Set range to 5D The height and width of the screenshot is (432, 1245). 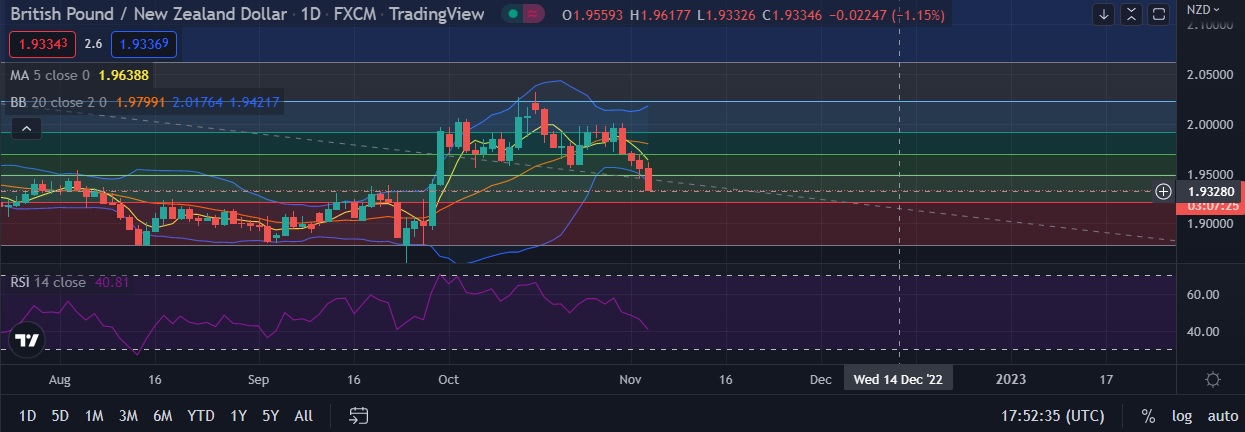tap(60, 416)
